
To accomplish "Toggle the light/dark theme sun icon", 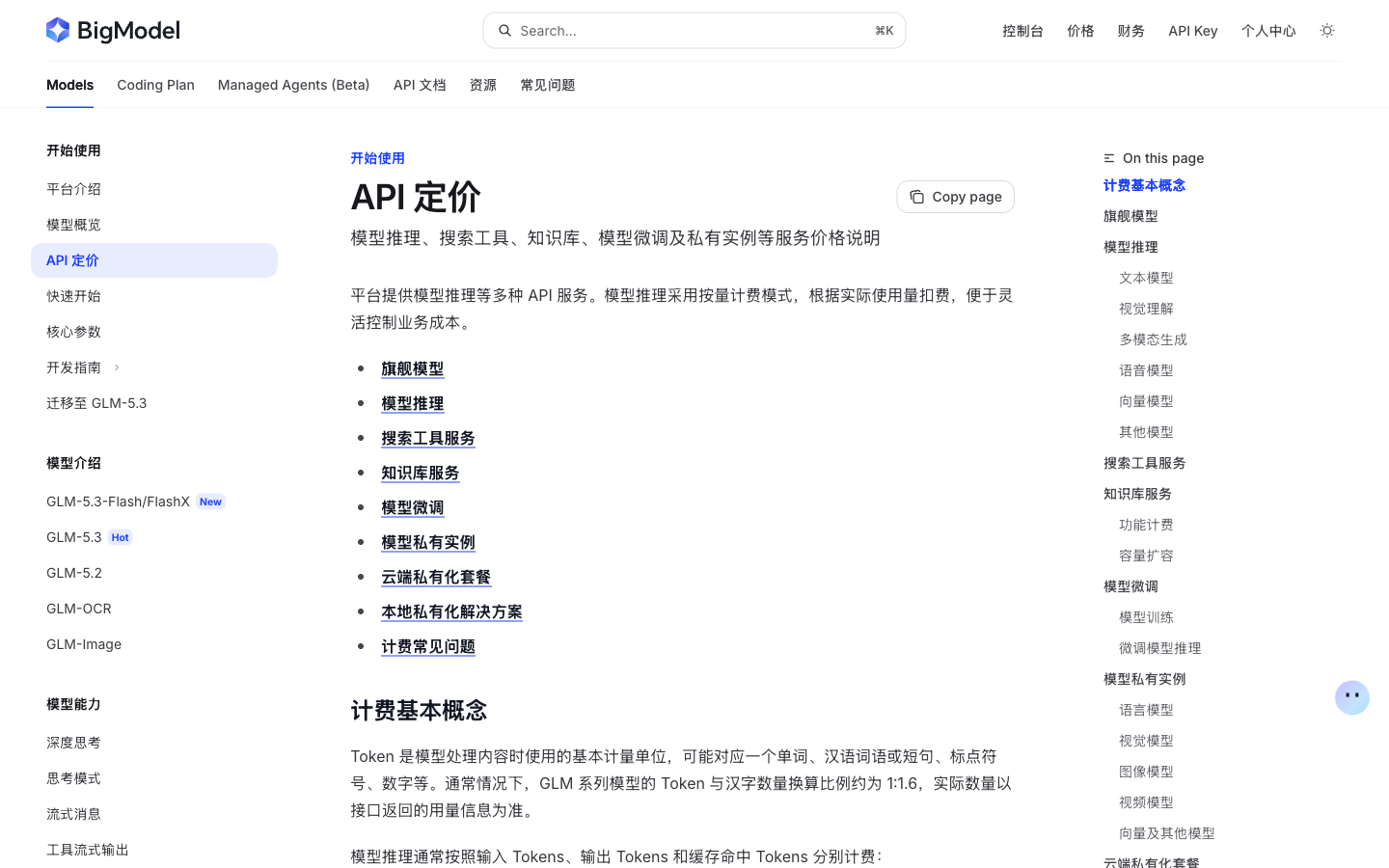I will [x=1327, y=31].
